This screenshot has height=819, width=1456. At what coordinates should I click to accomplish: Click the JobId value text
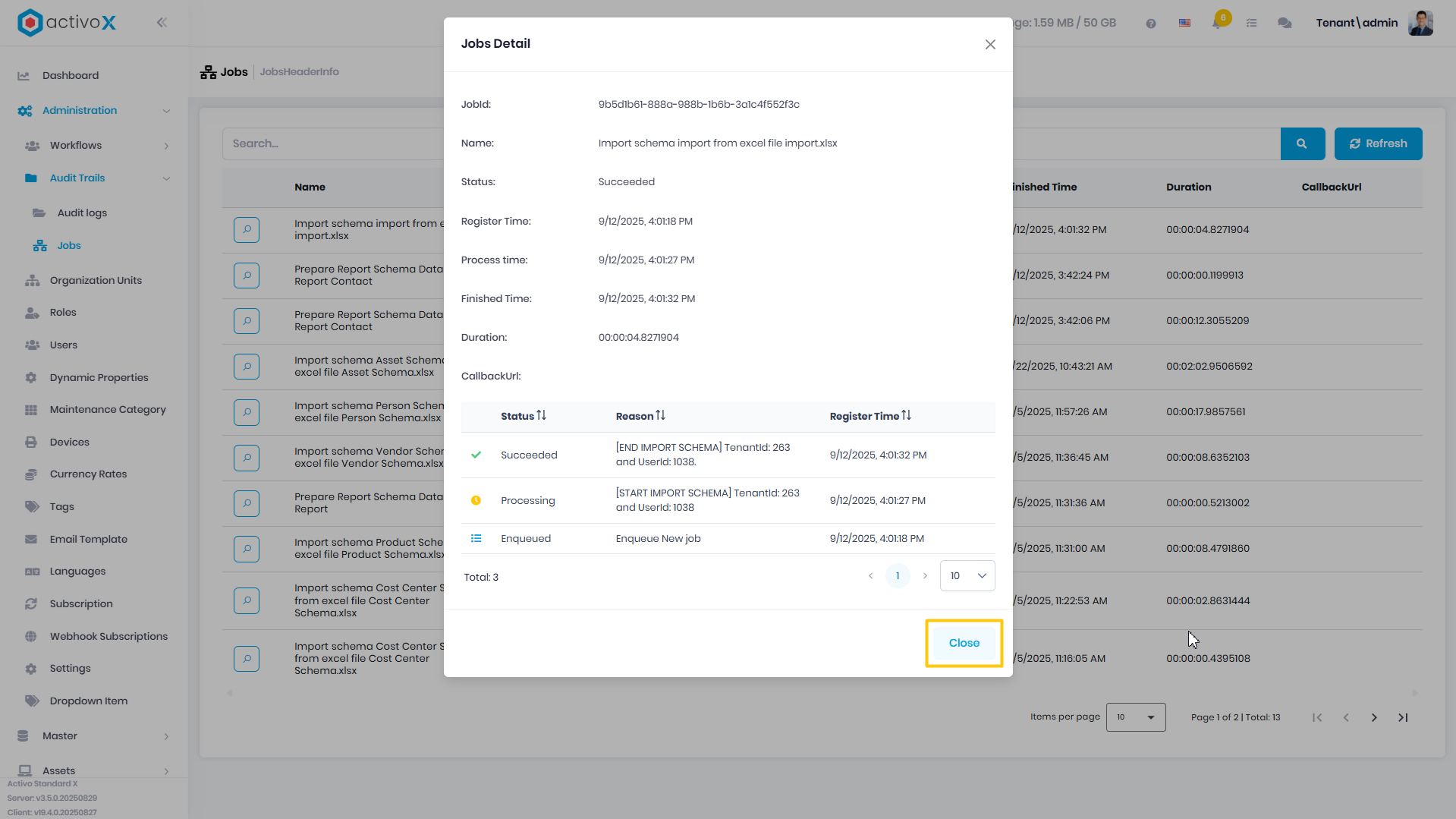click(699, 105)
